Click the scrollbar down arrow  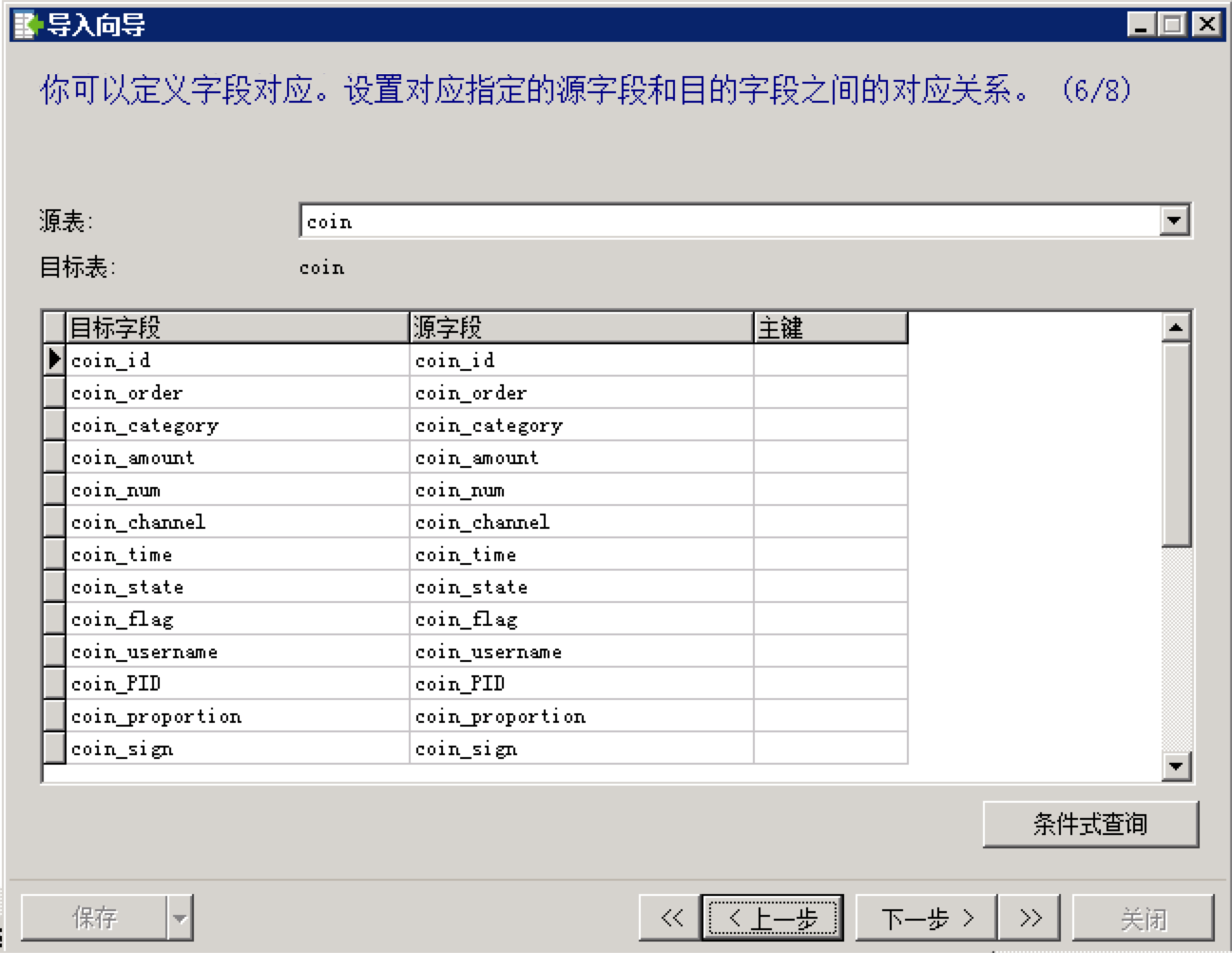1176,766
